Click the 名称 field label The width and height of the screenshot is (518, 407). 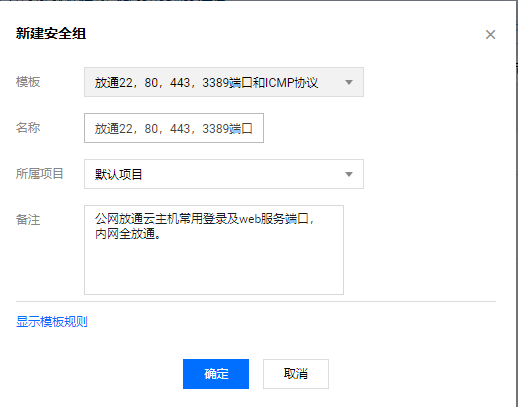[28, 128]
